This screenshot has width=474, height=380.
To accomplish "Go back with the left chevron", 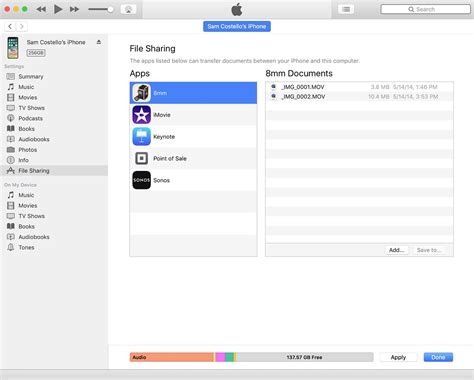I will (x=10, y=26).
